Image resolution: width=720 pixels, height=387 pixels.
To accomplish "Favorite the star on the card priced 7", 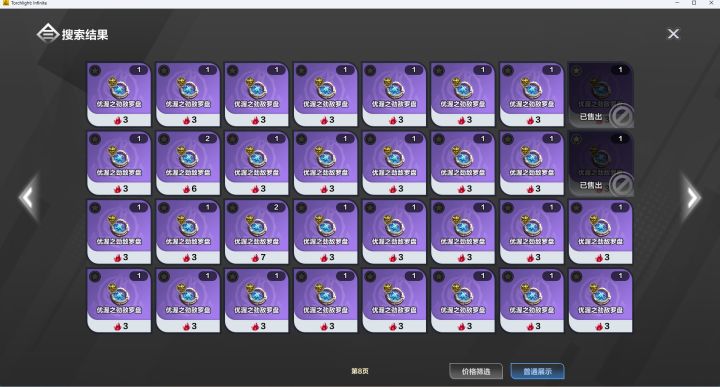I will (233, 208).
